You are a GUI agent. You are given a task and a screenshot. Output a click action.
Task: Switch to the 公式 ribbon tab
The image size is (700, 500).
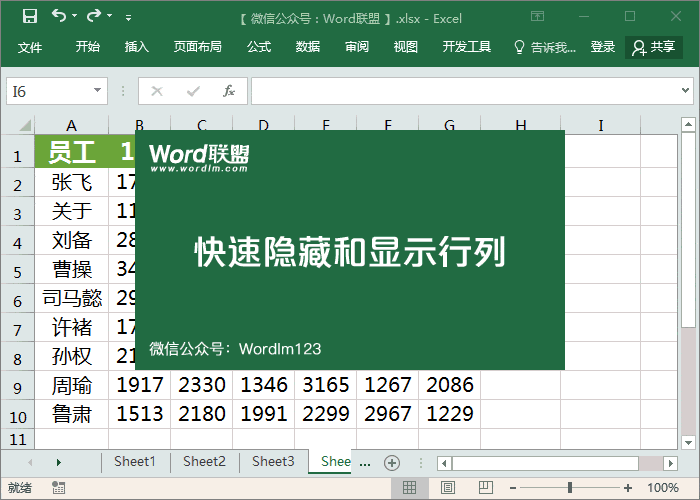coord(259,46)
